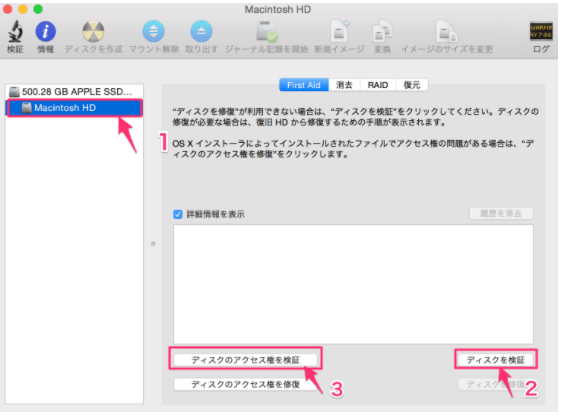Select the Macintosh HD volume
This screenshot has height=417, width=561.
coord(74,108)
